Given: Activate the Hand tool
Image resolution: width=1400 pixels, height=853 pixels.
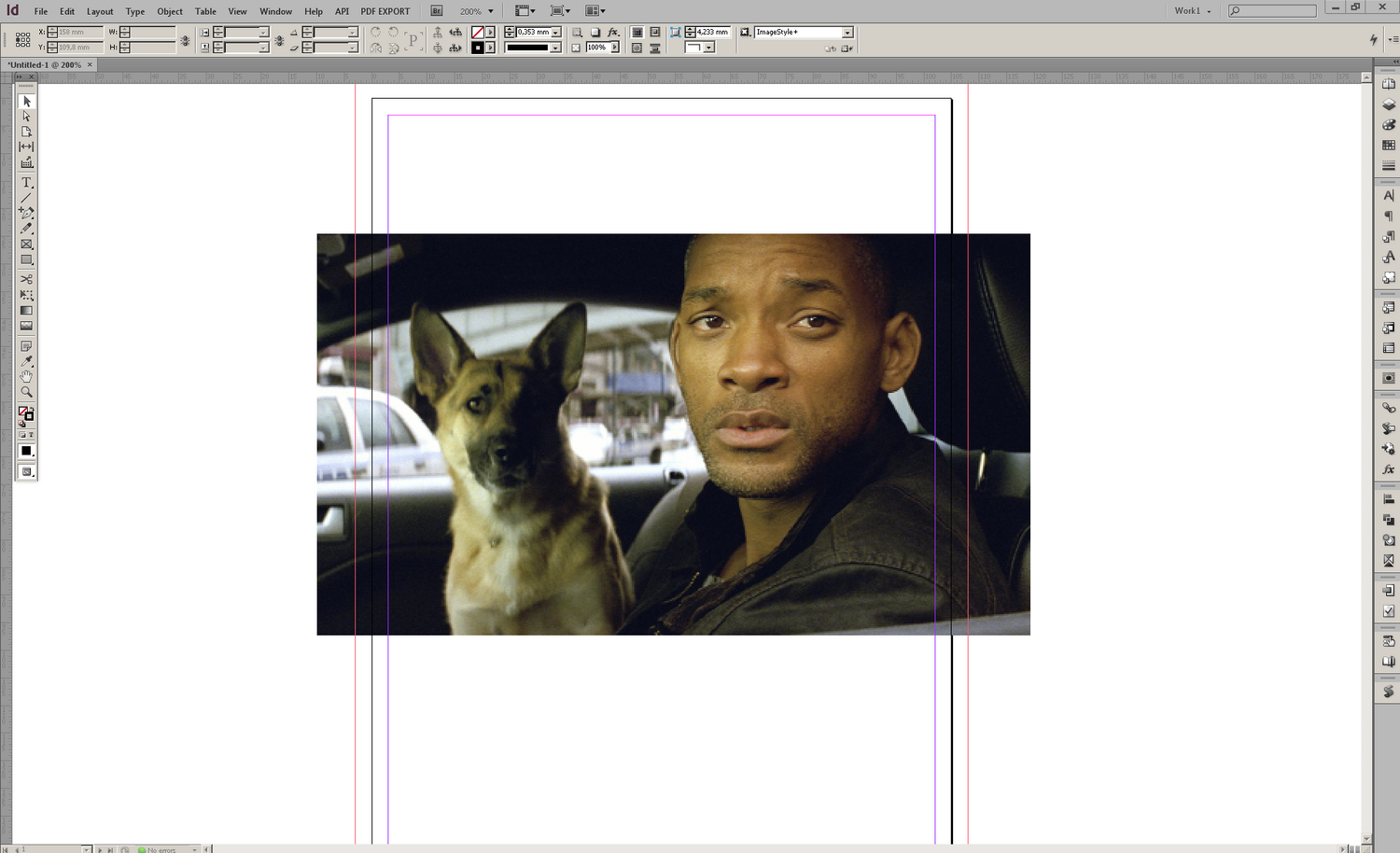Looking at the screenshot, I should [26, 376].
